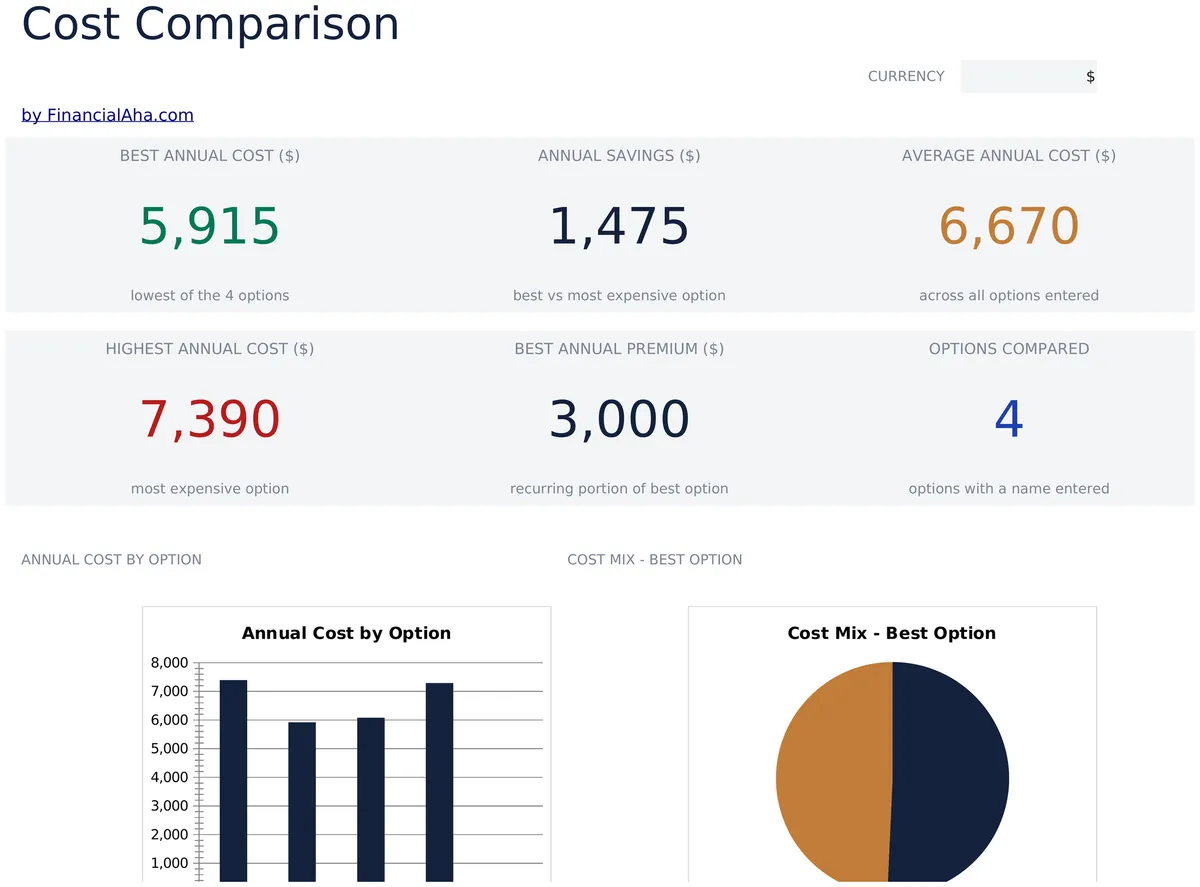Click the COST MIX - BEST OPTION section label
The height and width of the screenshot is (887, 1200).
(655, 560)
